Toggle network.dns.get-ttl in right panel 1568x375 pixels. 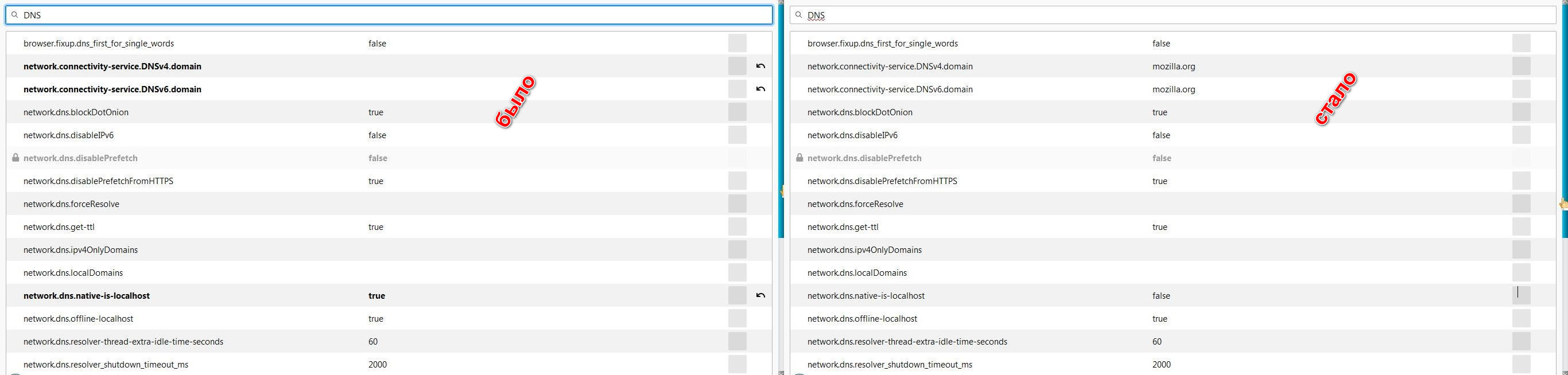[x=1521, y=226]
